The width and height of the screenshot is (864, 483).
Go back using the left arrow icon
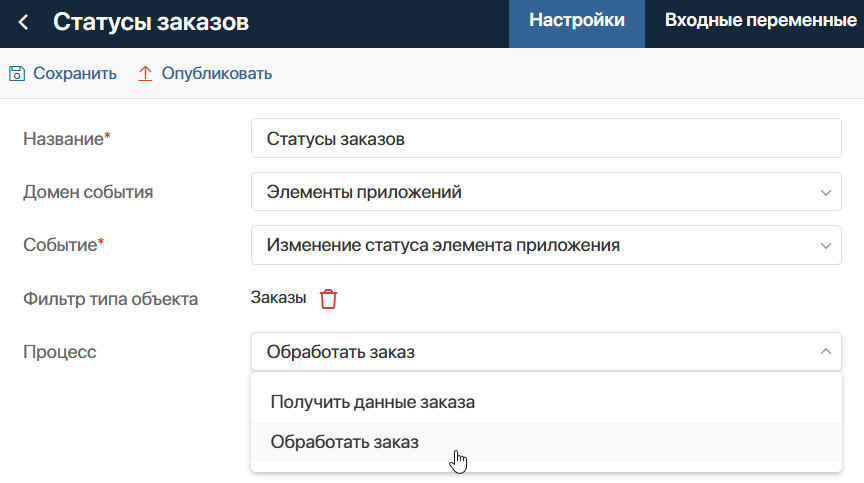(23, 23)
